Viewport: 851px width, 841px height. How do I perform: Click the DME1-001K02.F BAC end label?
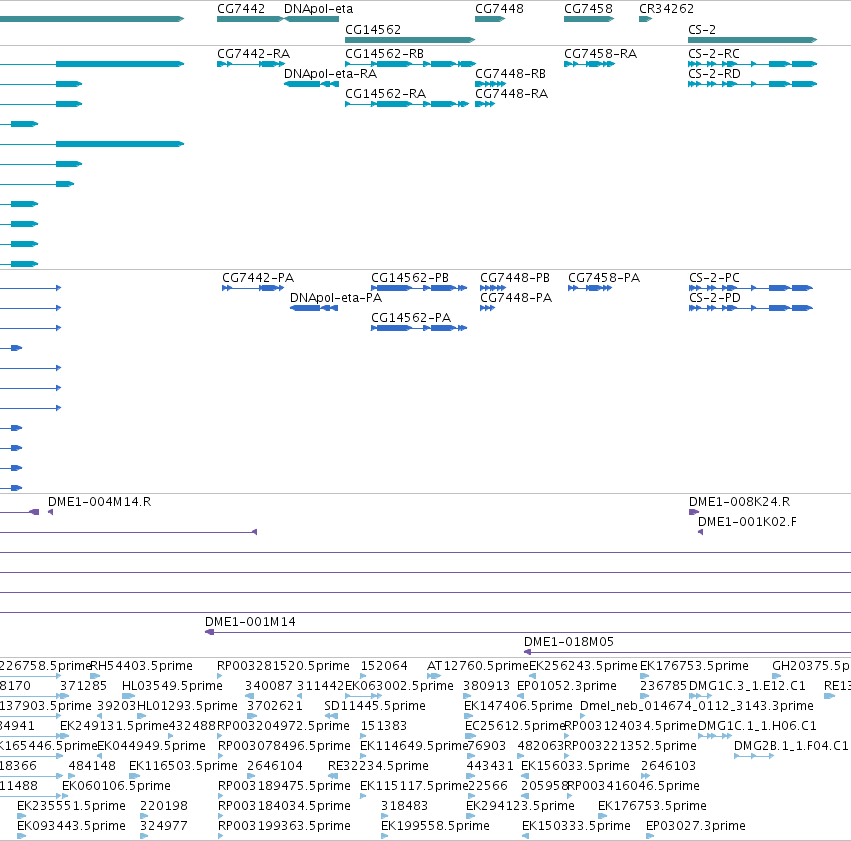tap(747, 522)
